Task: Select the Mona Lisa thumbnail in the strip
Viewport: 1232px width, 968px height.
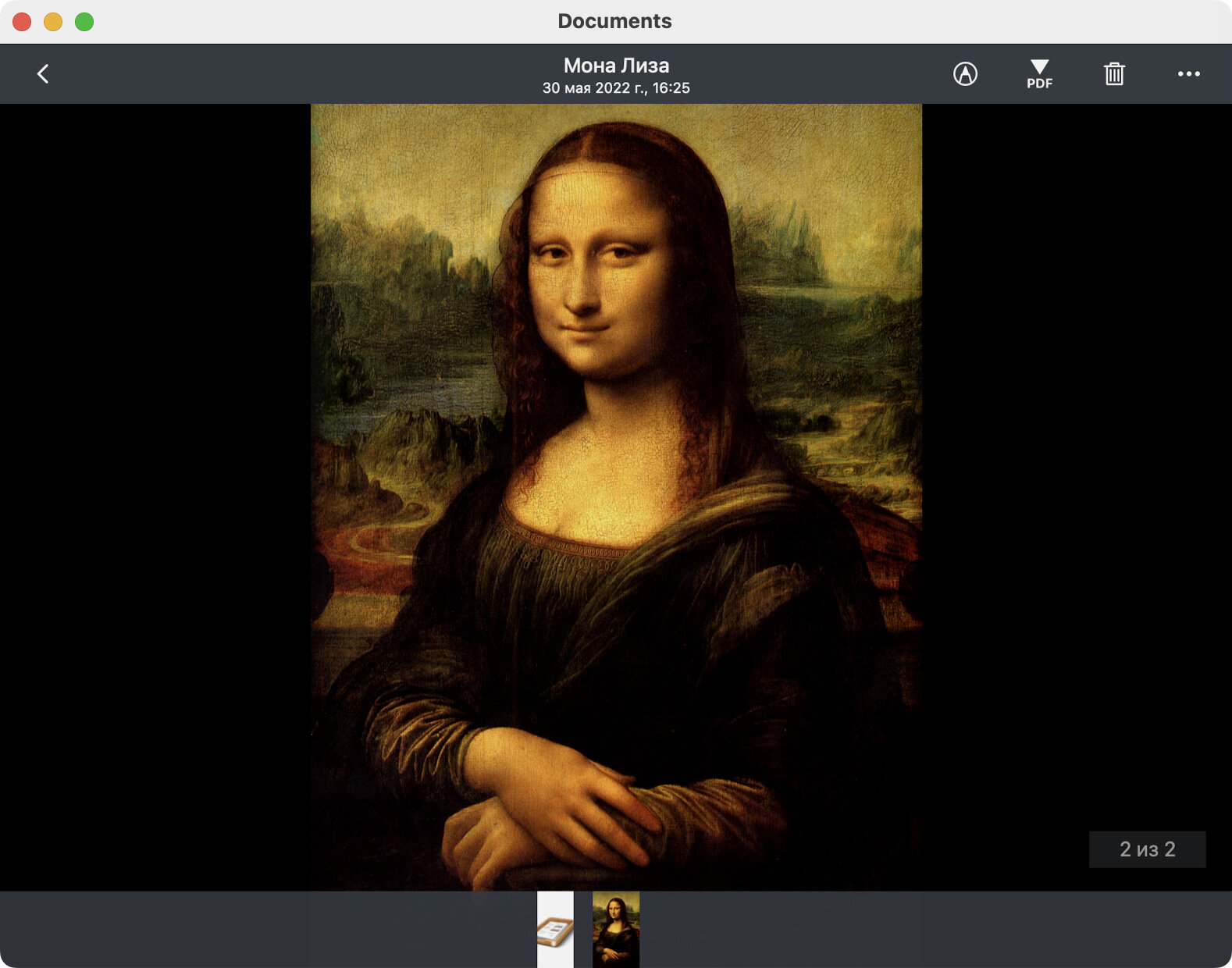Action: point(616,929)
